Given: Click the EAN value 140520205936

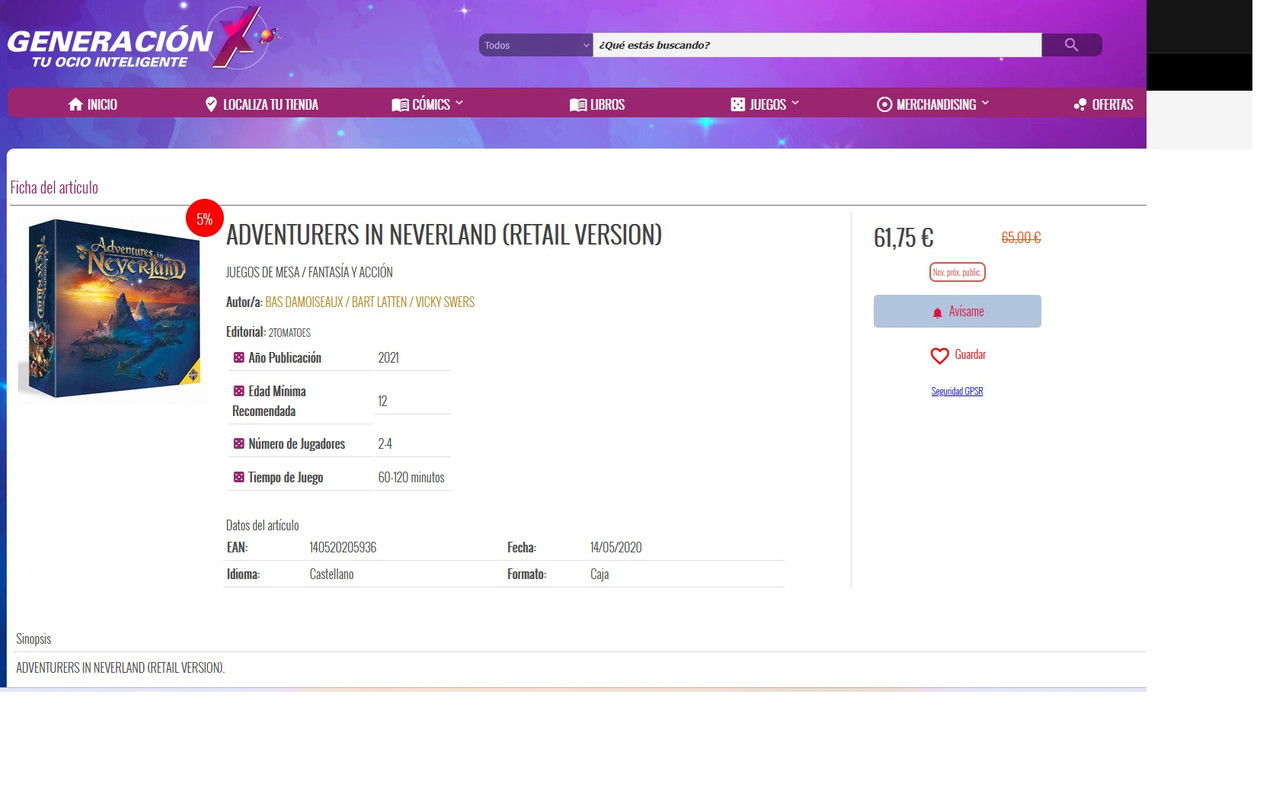Looking at the screenshot, I should 343,547.
